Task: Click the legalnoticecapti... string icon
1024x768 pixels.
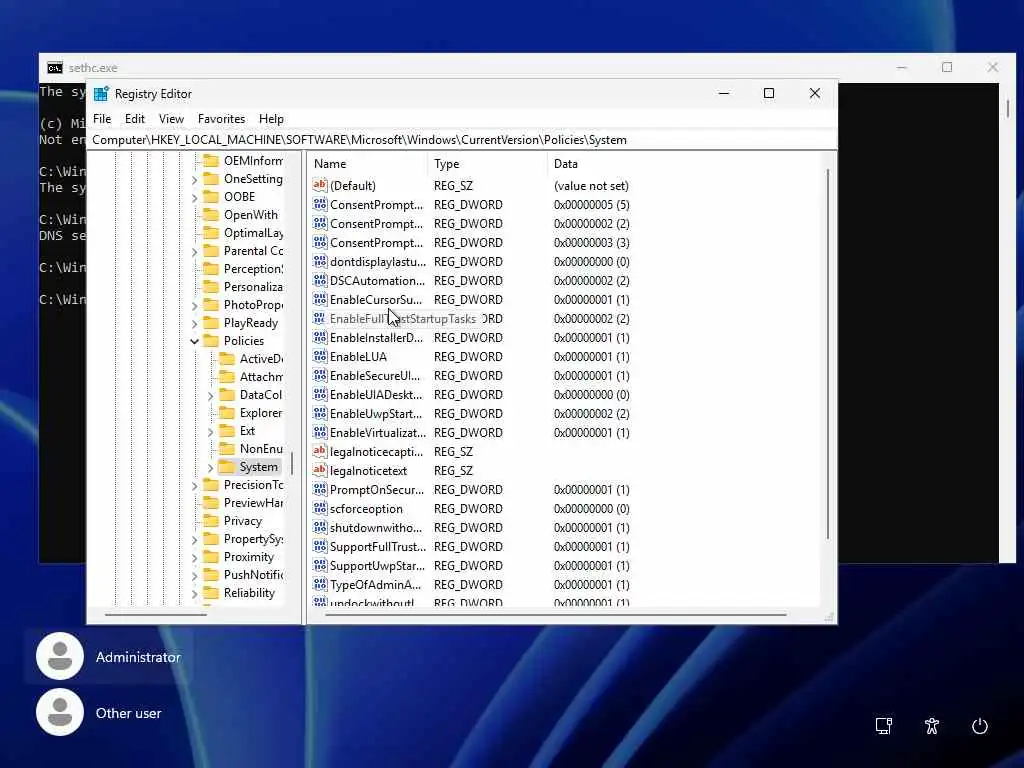Action: (x=319, y=451)
